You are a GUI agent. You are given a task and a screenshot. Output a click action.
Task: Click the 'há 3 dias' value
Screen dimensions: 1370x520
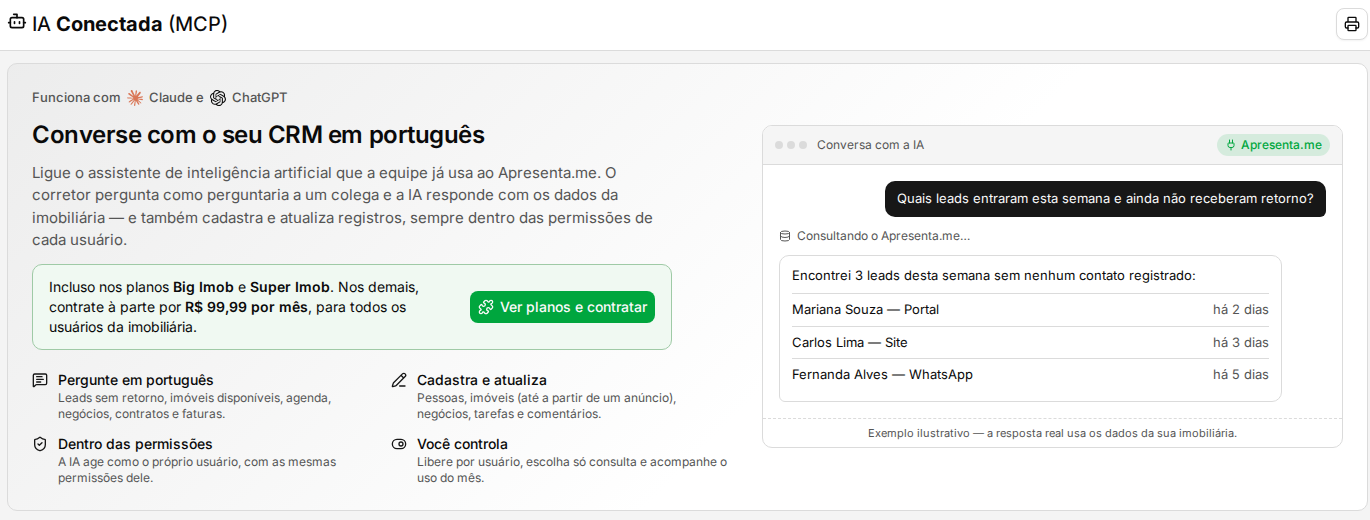coord(1240,343)
